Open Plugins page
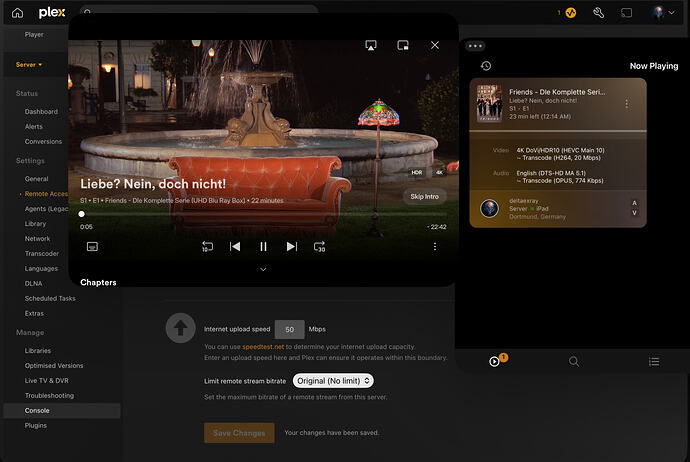Screen dimensions: 690x462 pos(36,425)
